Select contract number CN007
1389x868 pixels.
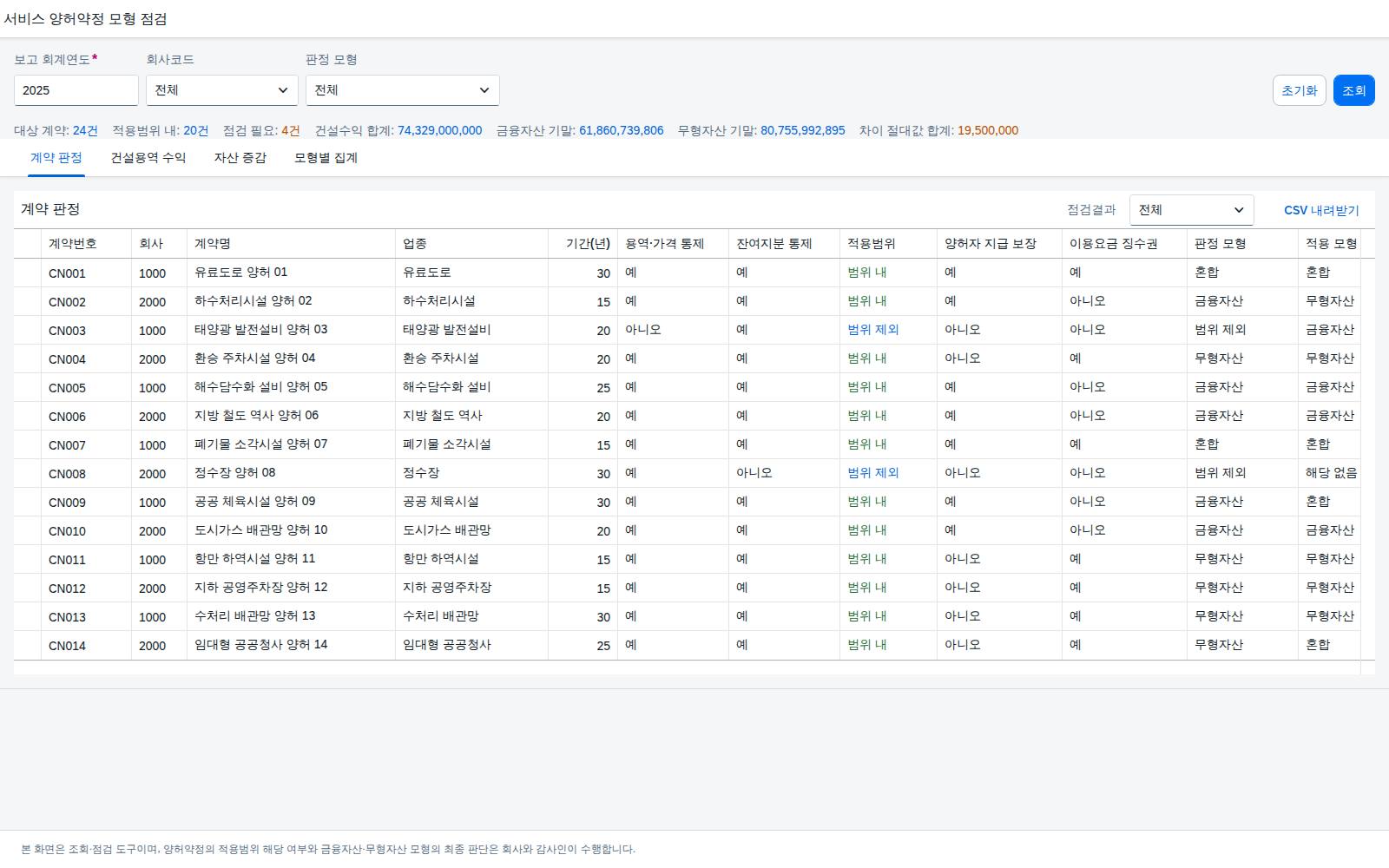67,445
